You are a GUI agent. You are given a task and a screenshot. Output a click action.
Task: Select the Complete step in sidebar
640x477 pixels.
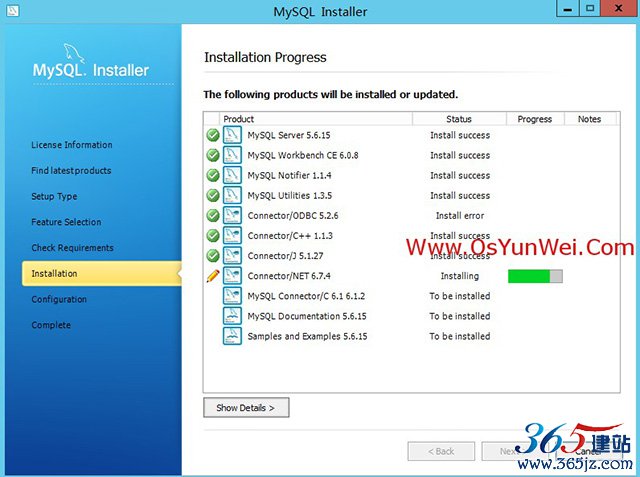tap(51, 325)
